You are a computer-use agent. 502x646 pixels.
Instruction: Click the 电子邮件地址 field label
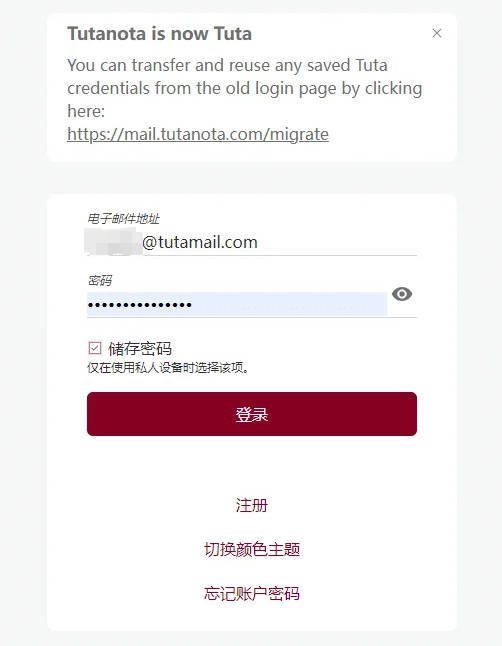click(123, 218)
